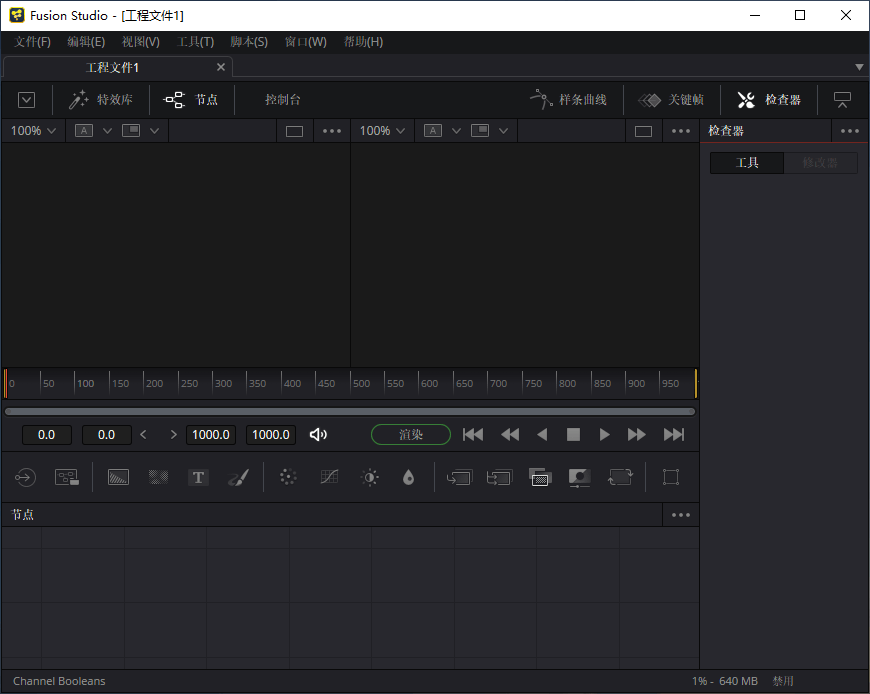
Task: Play in reverse with the backward triangle
Action: (542, 434)
